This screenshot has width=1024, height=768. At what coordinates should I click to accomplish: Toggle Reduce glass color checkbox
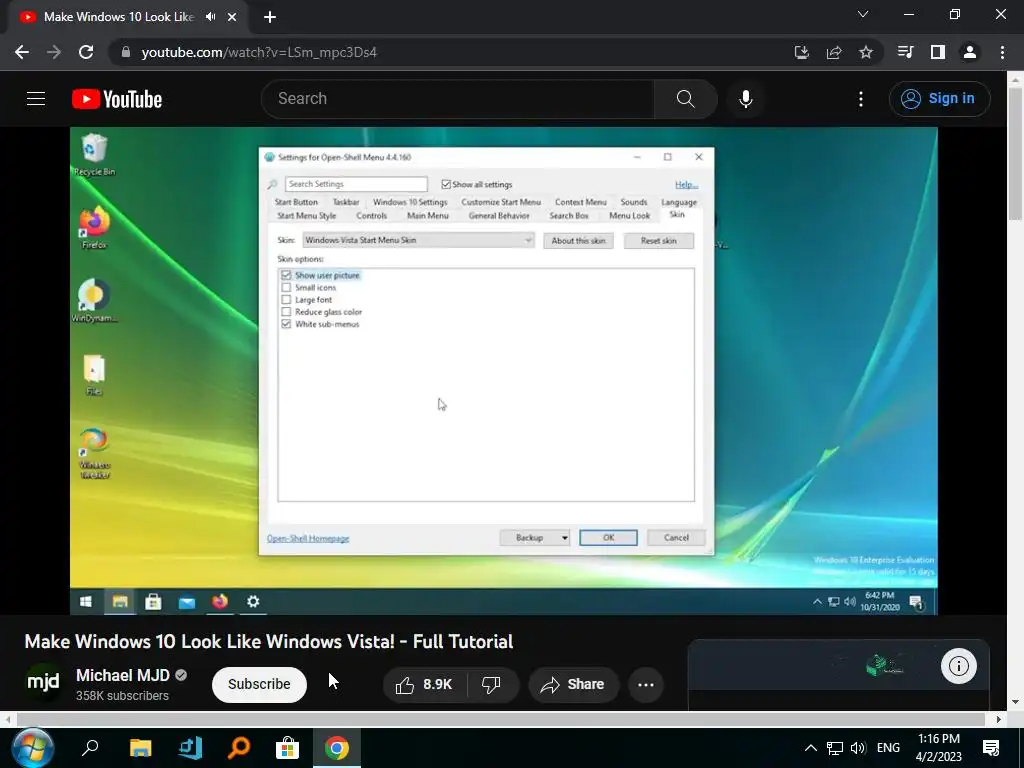286,312
